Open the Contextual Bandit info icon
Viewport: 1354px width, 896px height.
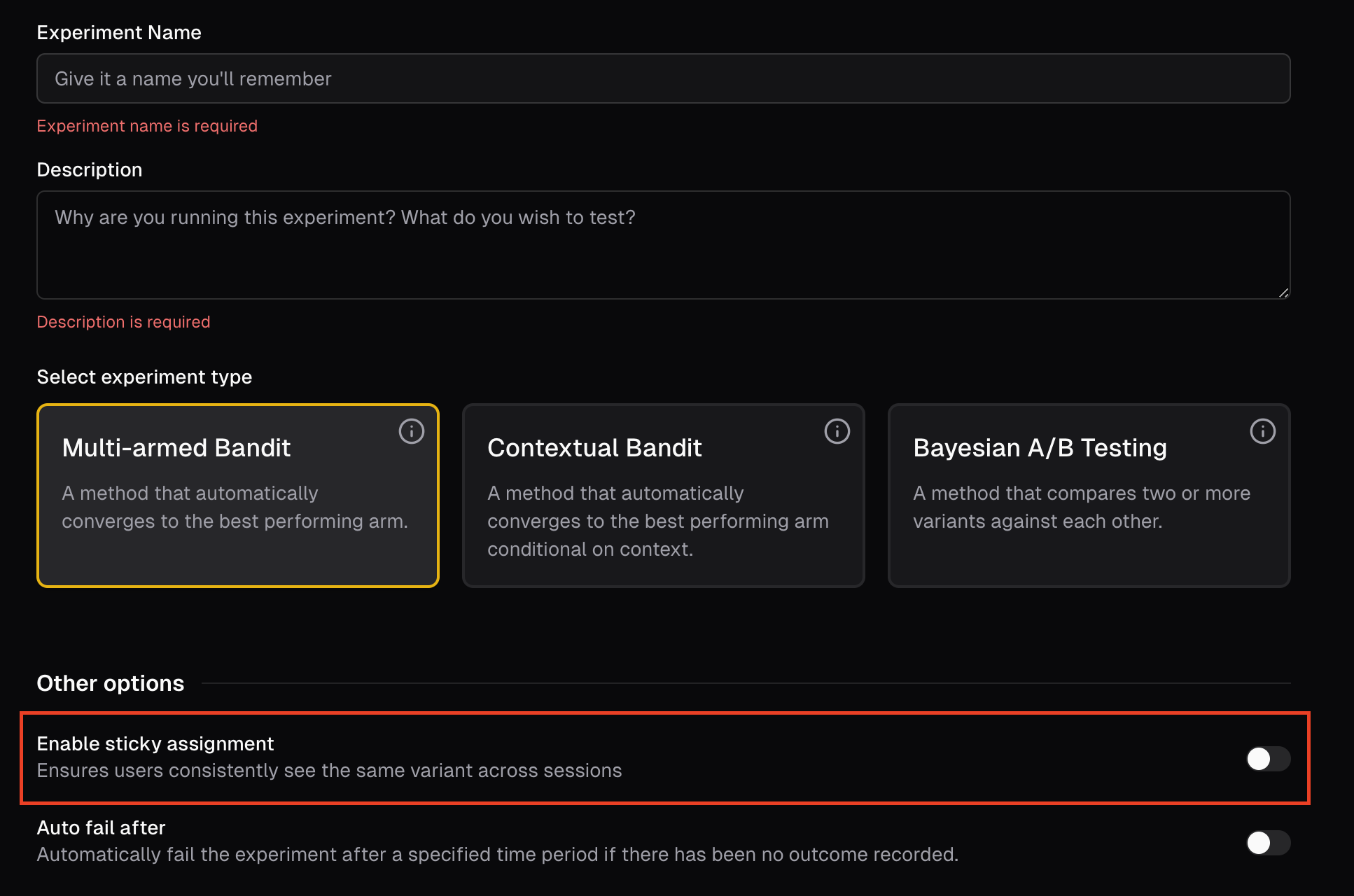point(837,431)
